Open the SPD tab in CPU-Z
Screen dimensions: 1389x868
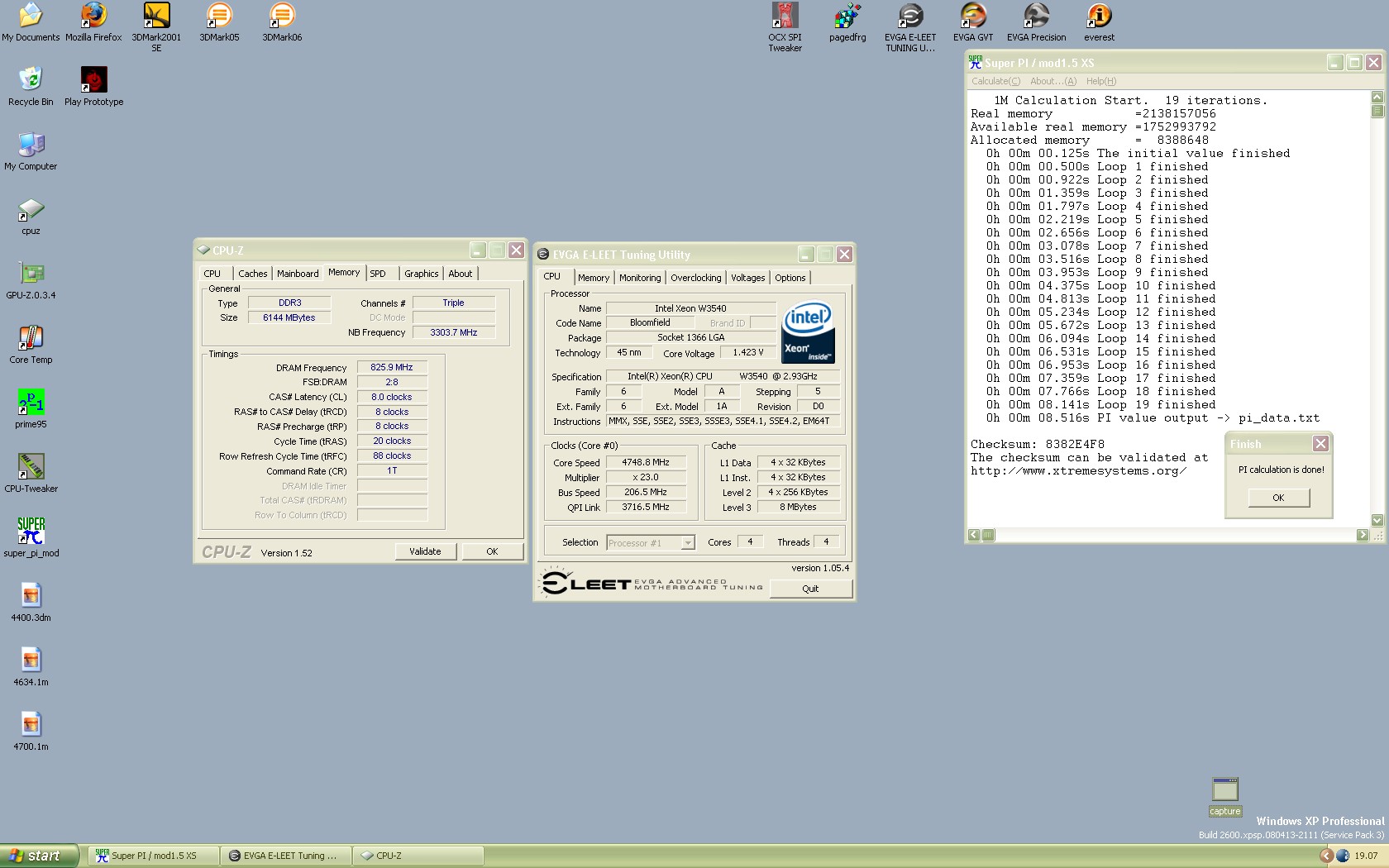[378, 274]
